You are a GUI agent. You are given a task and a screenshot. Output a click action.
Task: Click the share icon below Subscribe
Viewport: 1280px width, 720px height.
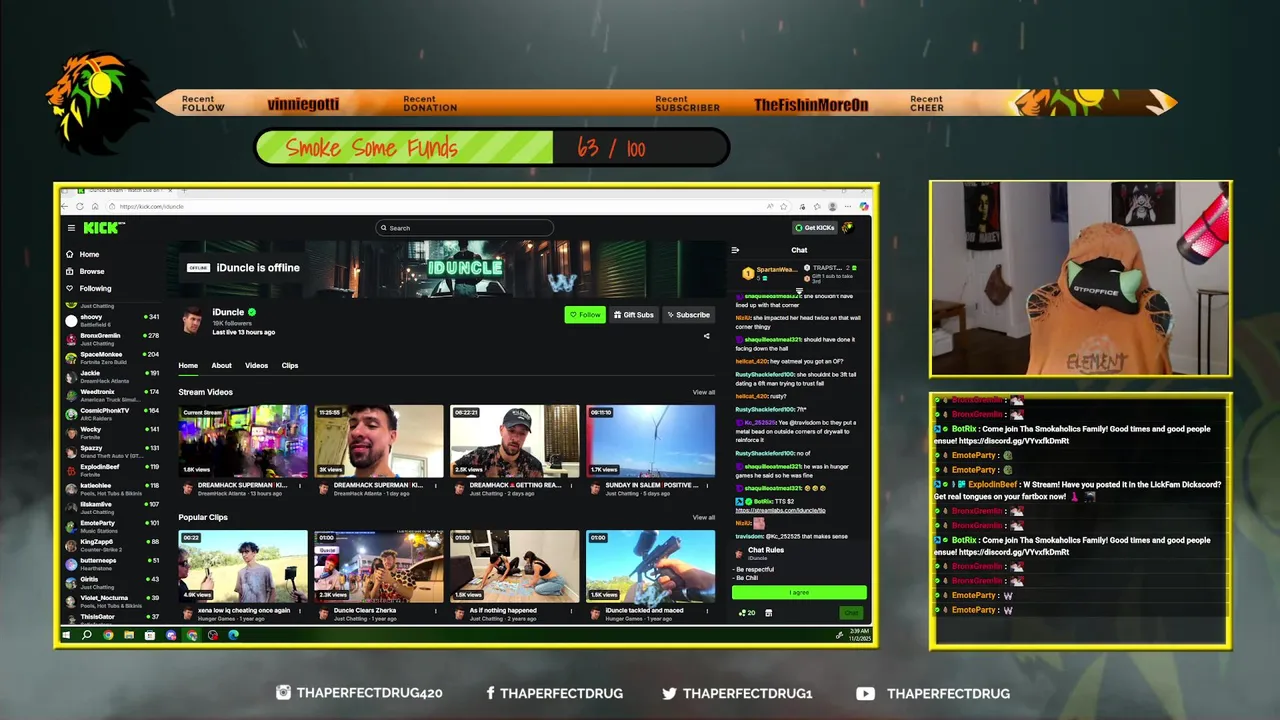point(707,336)
